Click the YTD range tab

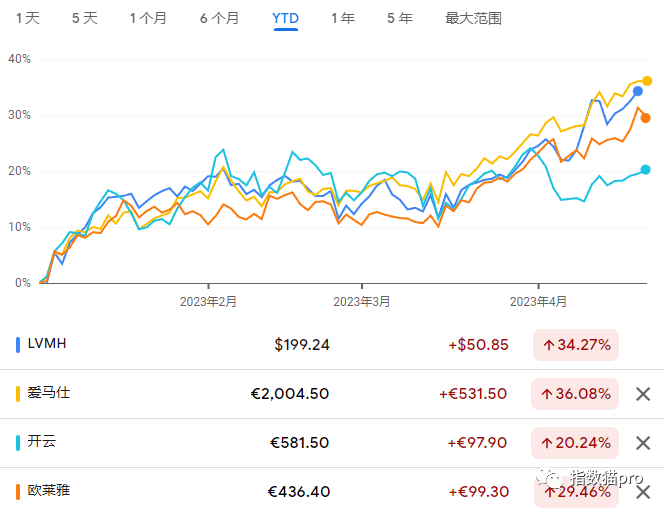click(x=286, y=18)
